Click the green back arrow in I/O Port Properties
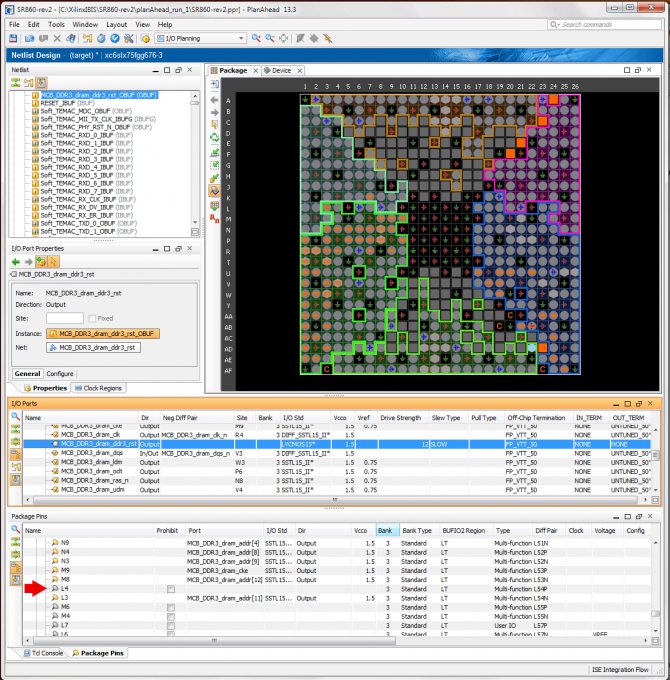The image size is (670, 680). point(16,262)
